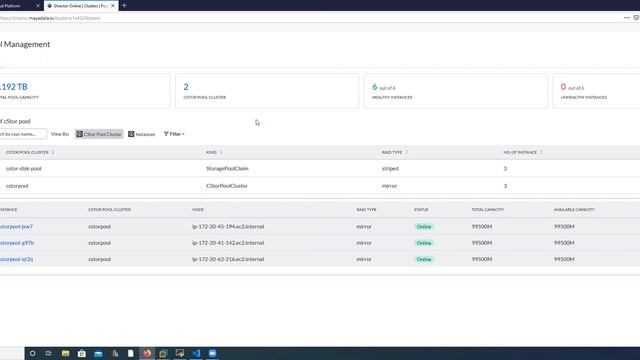Switch to Firefox in the taskbar
Viewport: 640px width, 360px height.
[x=147, y=353]
